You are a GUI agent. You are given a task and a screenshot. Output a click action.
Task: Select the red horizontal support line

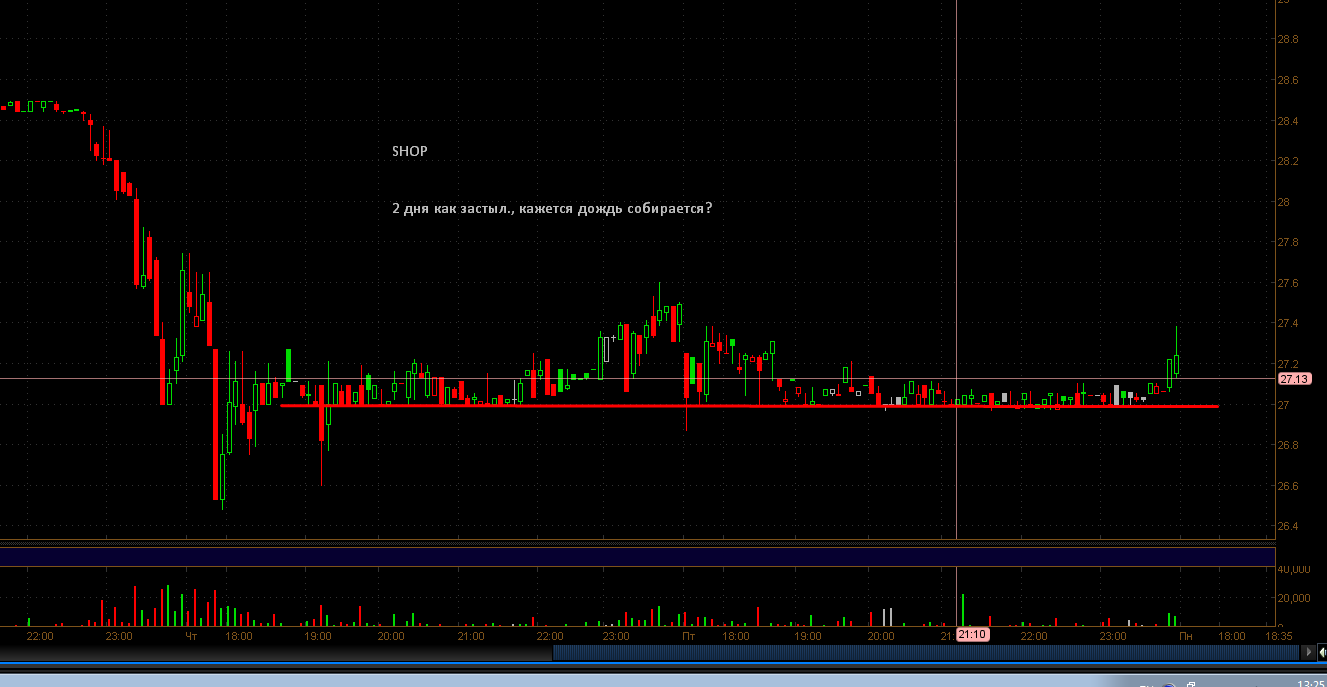click(x=749, y=406)
